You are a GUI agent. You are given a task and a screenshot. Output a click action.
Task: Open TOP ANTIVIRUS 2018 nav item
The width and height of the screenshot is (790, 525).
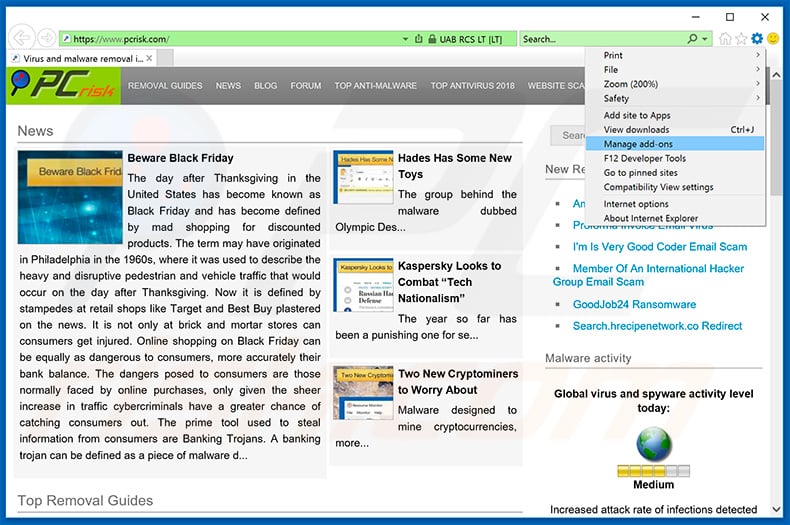tap(472, 86)
